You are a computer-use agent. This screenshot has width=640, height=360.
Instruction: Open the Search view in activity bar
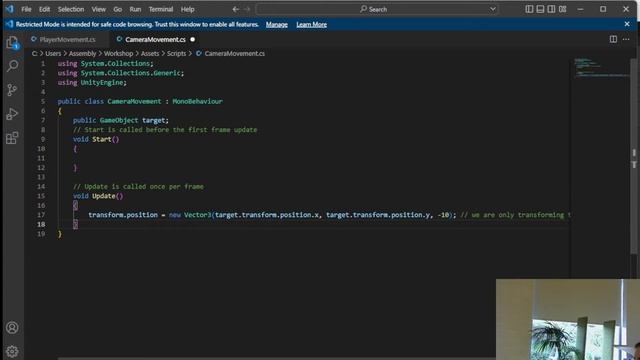(12, 66)
